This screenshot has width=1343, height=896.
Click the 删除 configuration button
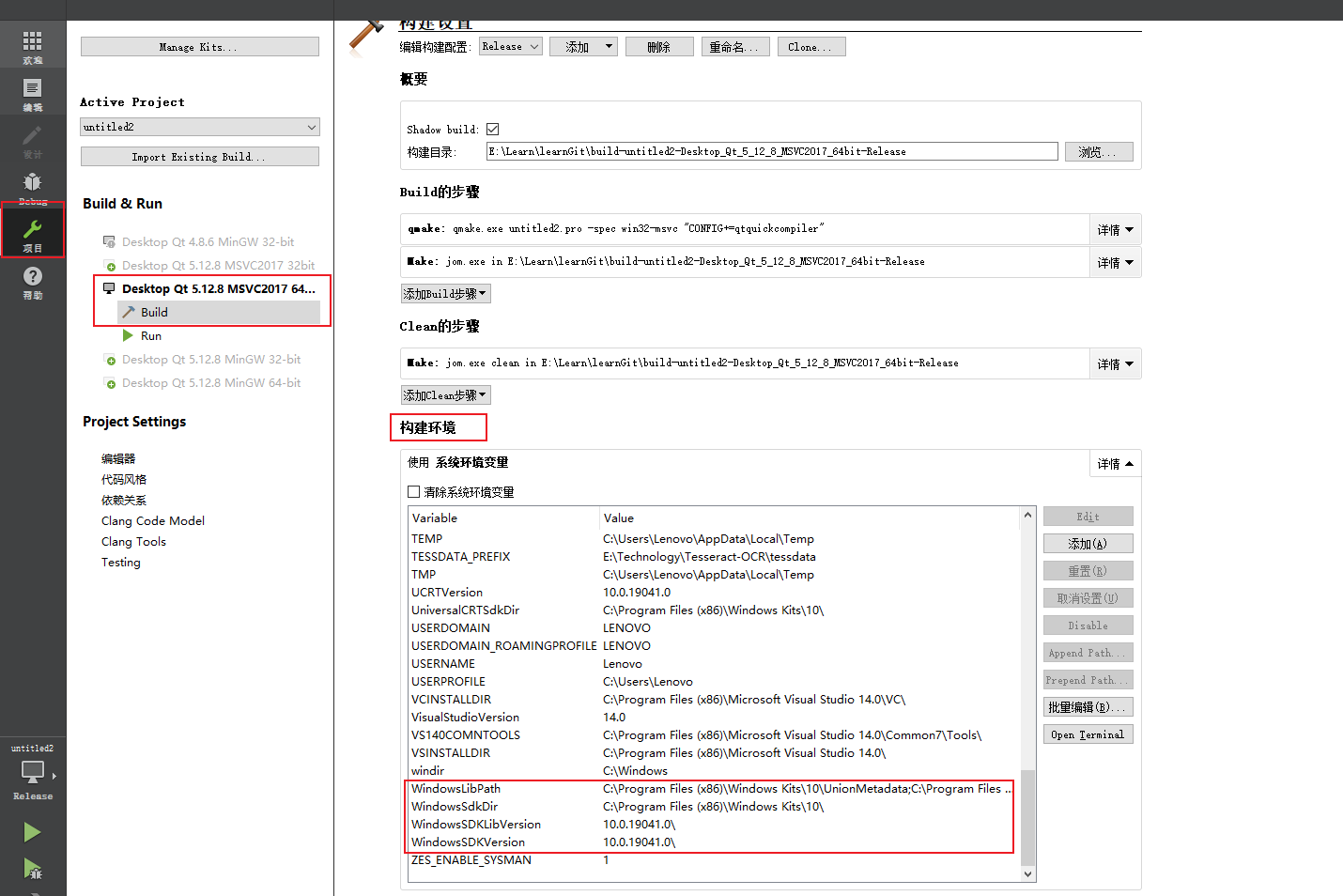pyautogui.click(x=659, y=46)
